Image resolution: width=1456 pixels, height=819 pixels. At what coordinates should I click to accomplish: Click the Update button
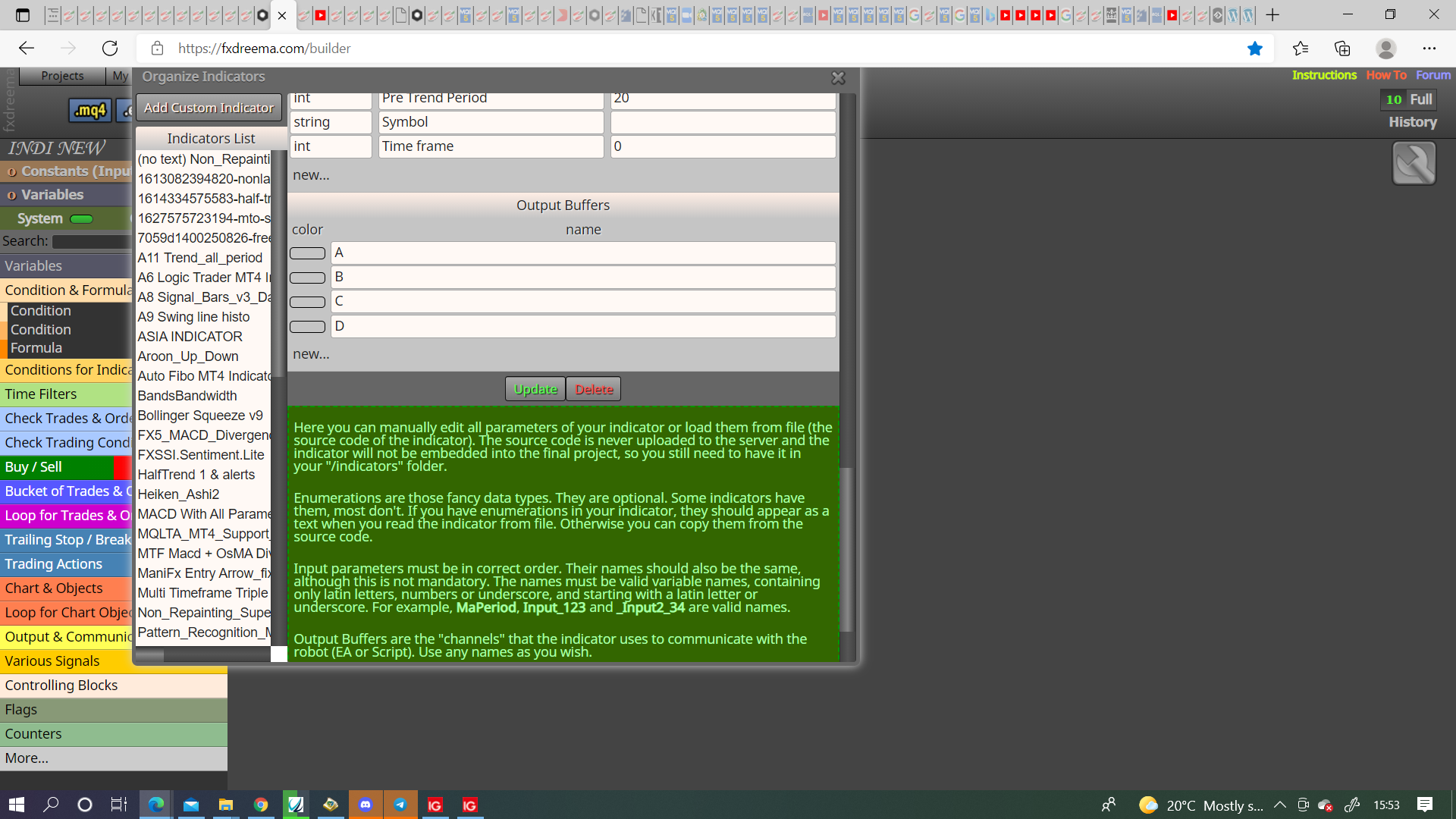(535, 389)
